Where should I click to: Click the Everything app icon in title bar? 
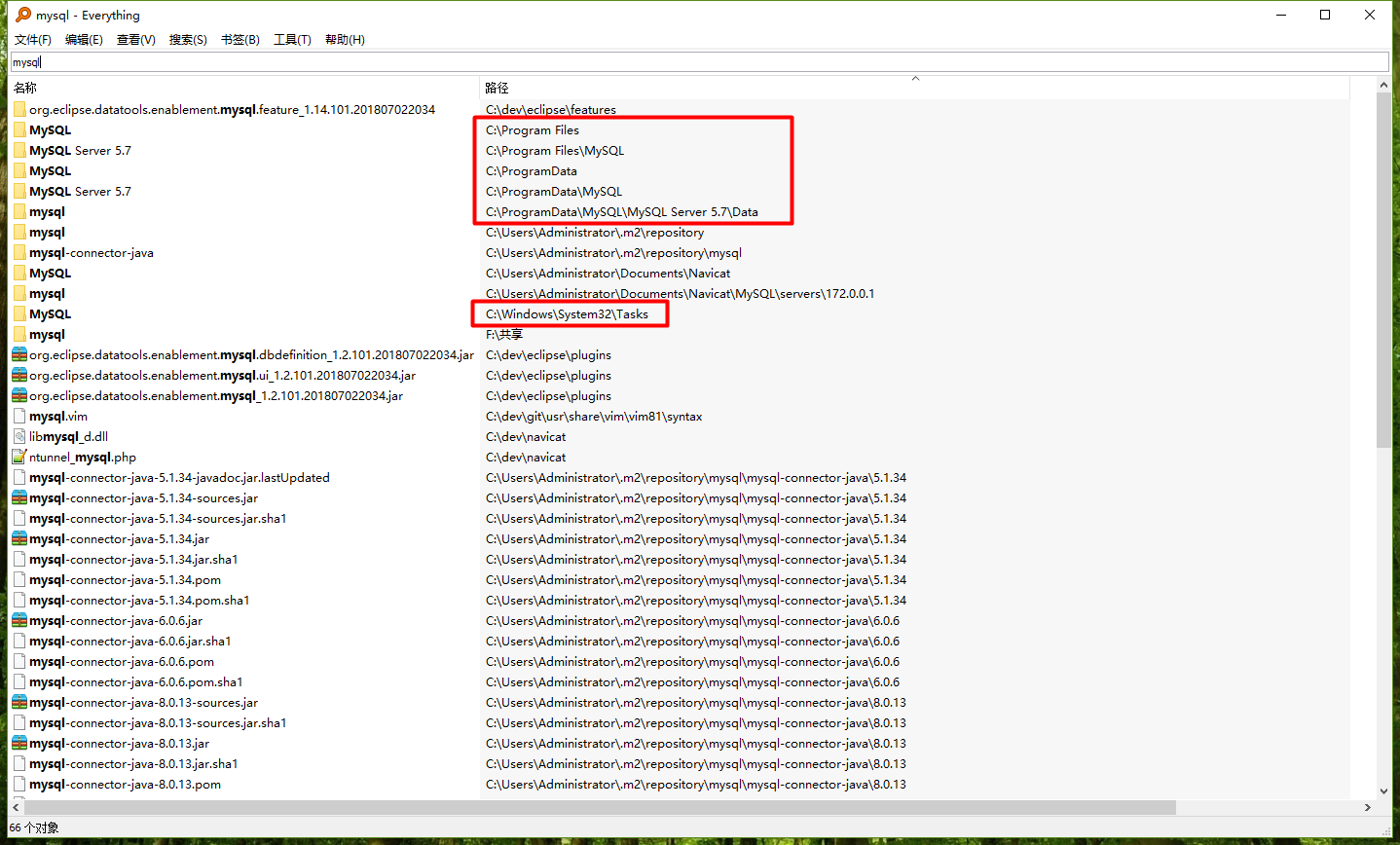(x=22, y=15)
